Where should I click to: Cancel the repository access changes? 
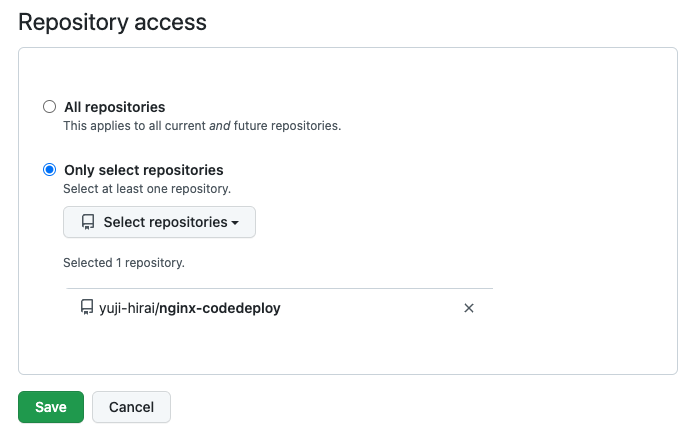pos(131,407)
